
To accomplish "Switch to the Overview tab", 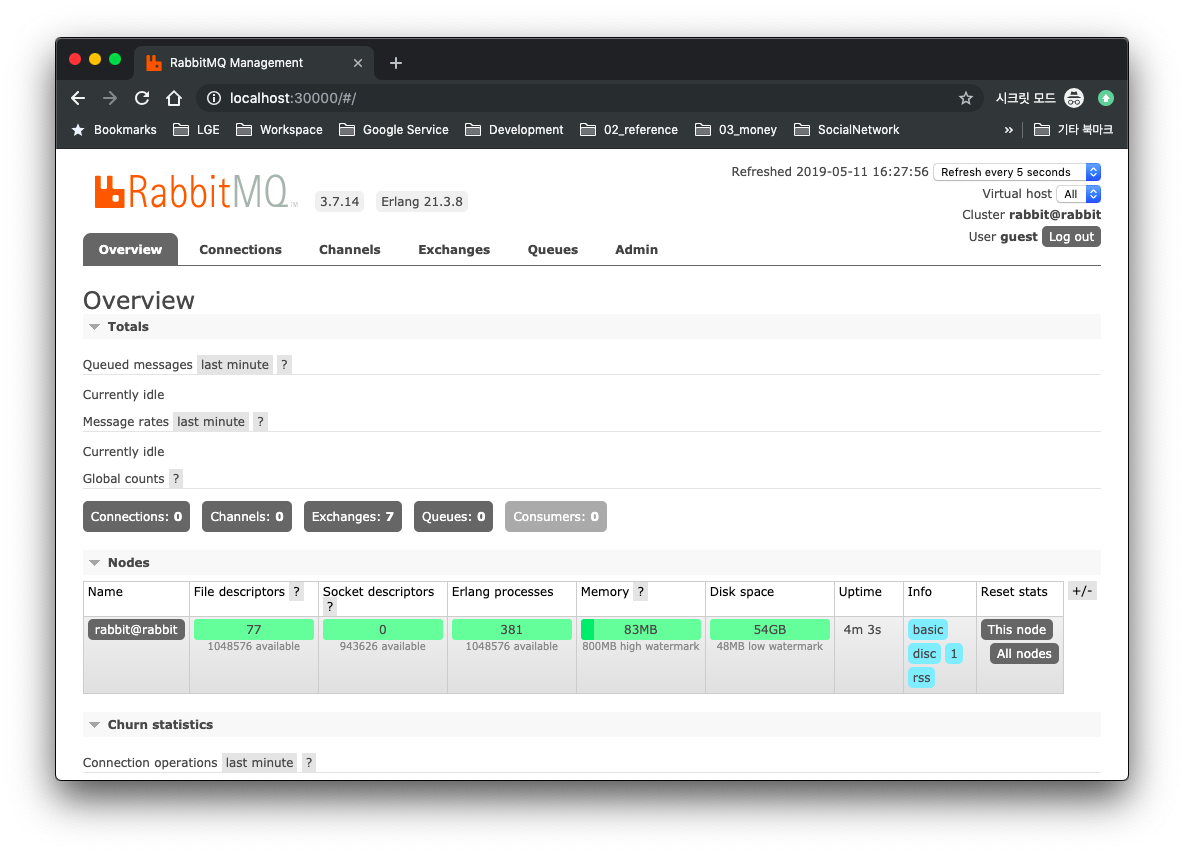I will point(131,249).
